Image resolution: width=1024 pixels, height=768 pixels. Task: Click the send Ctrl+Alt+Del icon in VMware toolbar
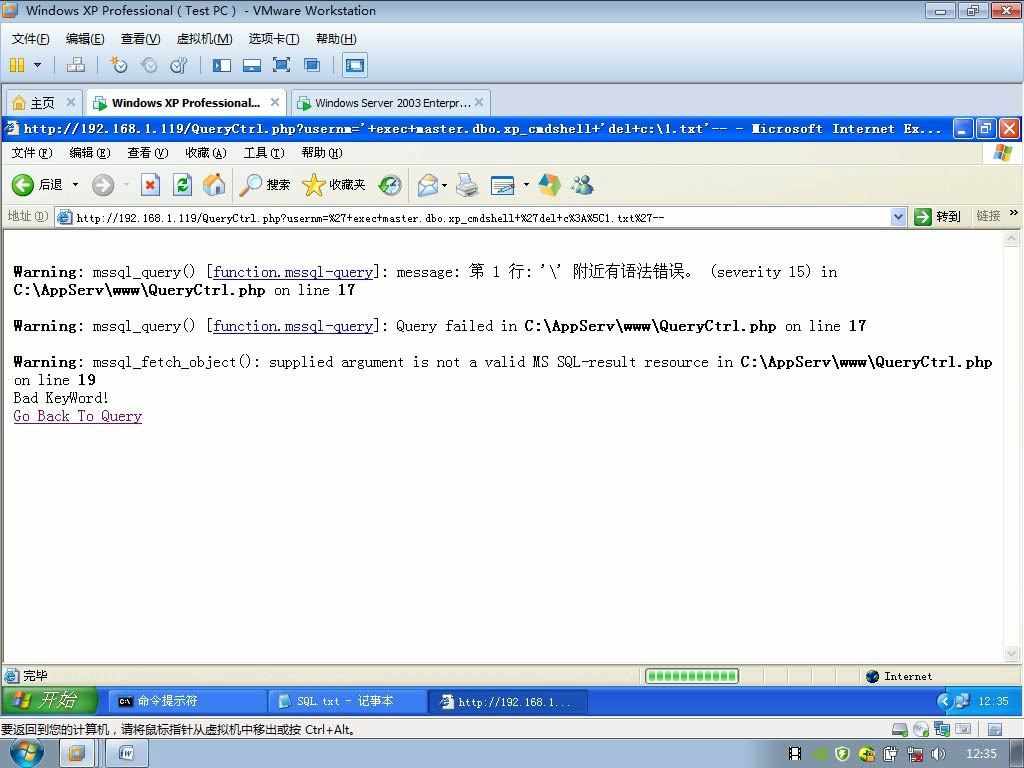76,65
